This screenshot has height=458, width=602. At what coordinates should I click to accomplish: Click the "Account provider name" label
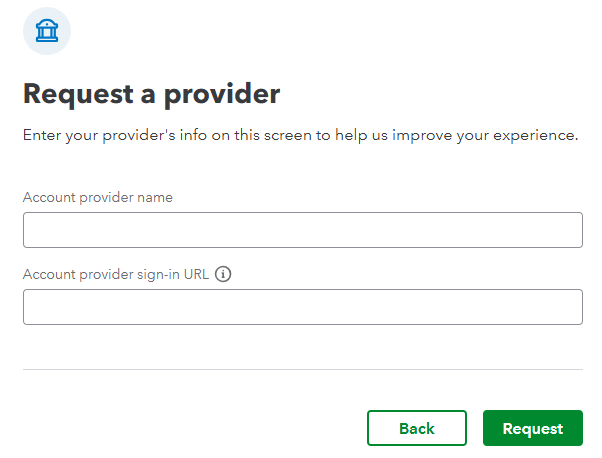point(98,197)
